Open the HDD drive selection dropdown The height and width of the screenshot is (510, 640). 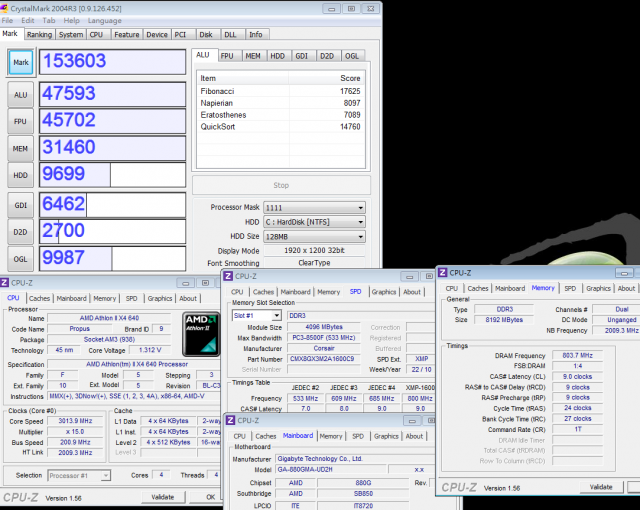[x=314, y=222]
